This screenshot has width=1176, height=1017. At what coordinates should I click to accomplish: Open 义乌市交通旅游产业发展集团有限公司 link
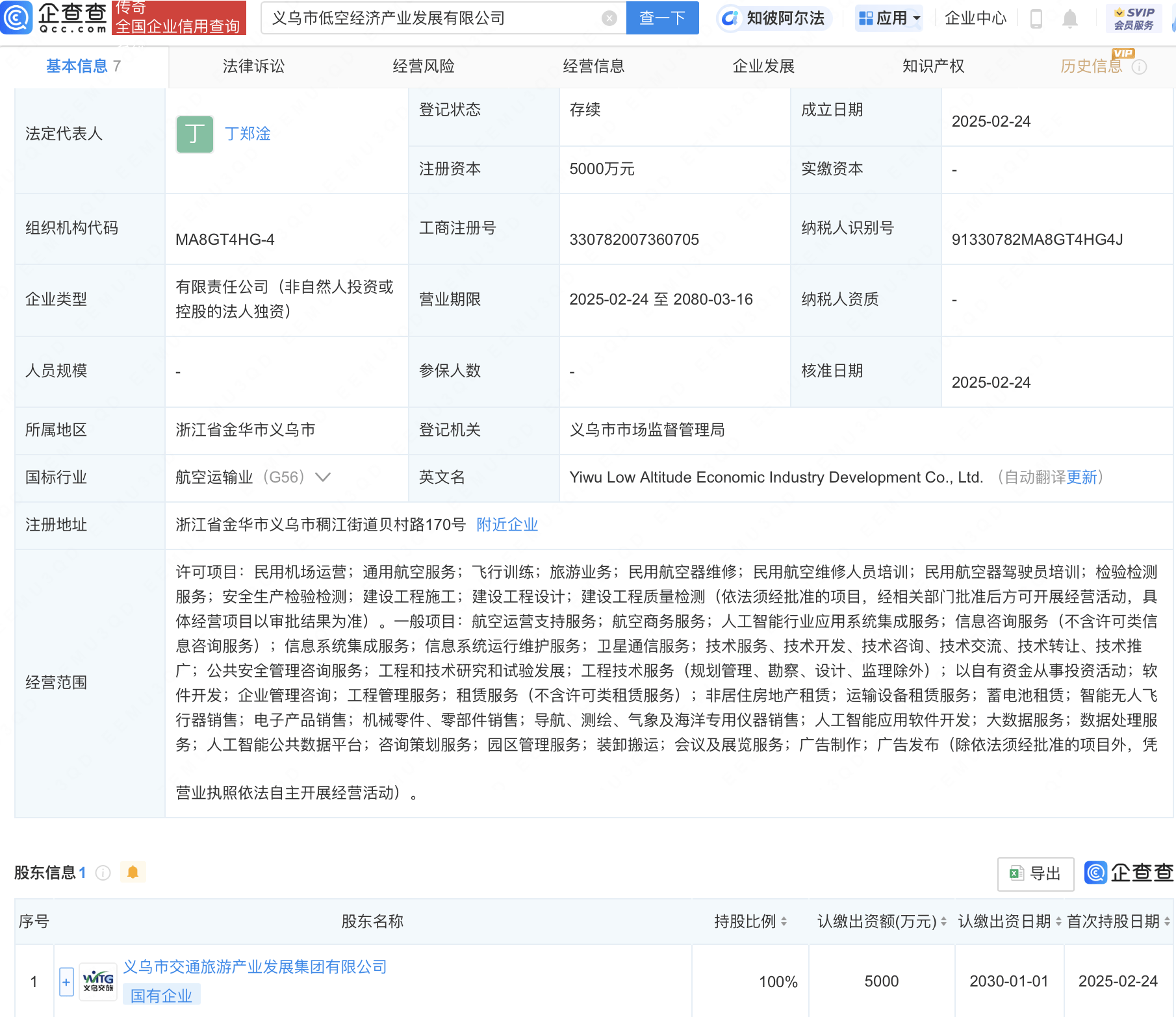coord(255,967)
